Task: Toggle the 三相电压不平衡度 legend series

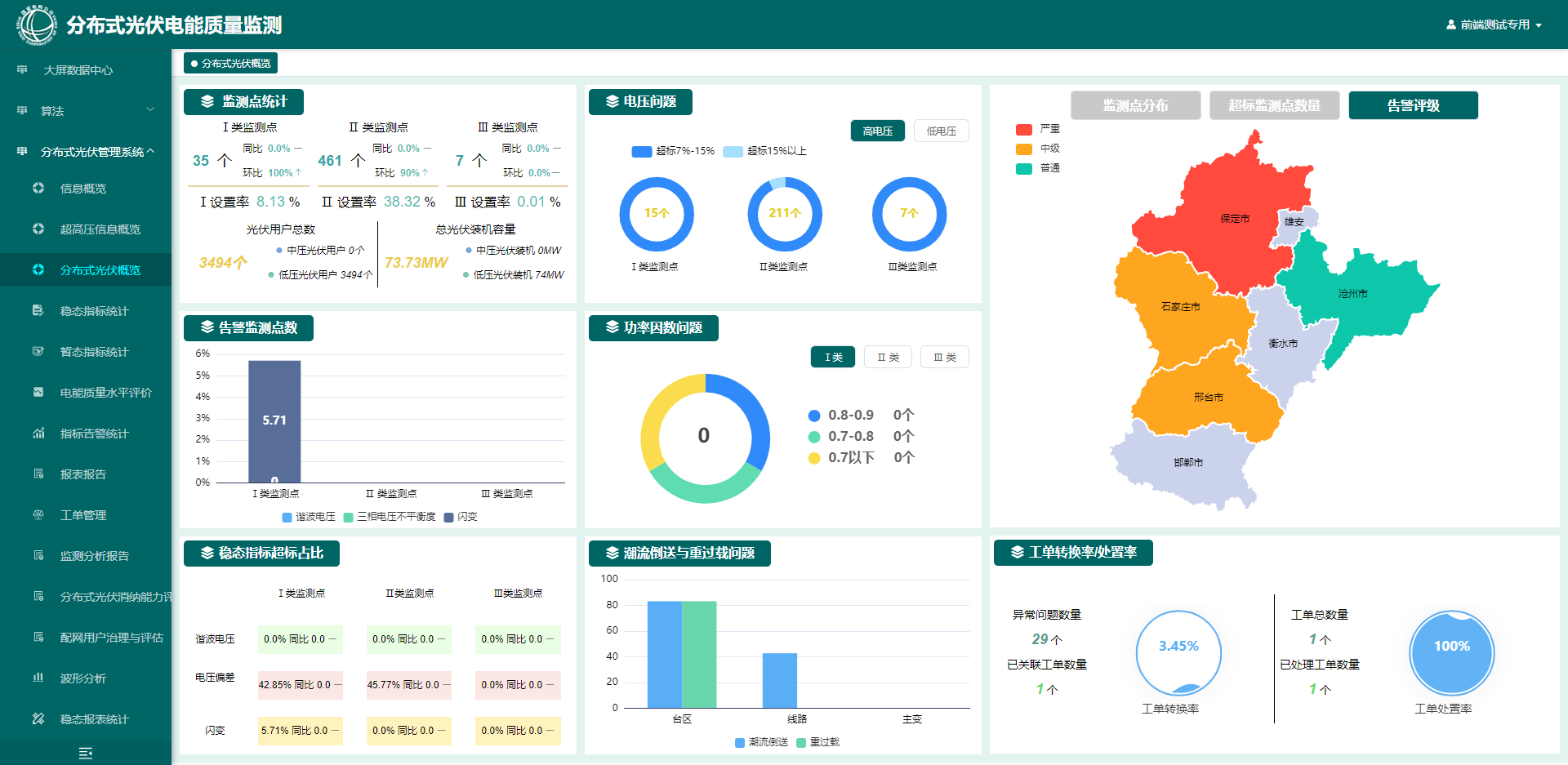Action: point(390,518)
